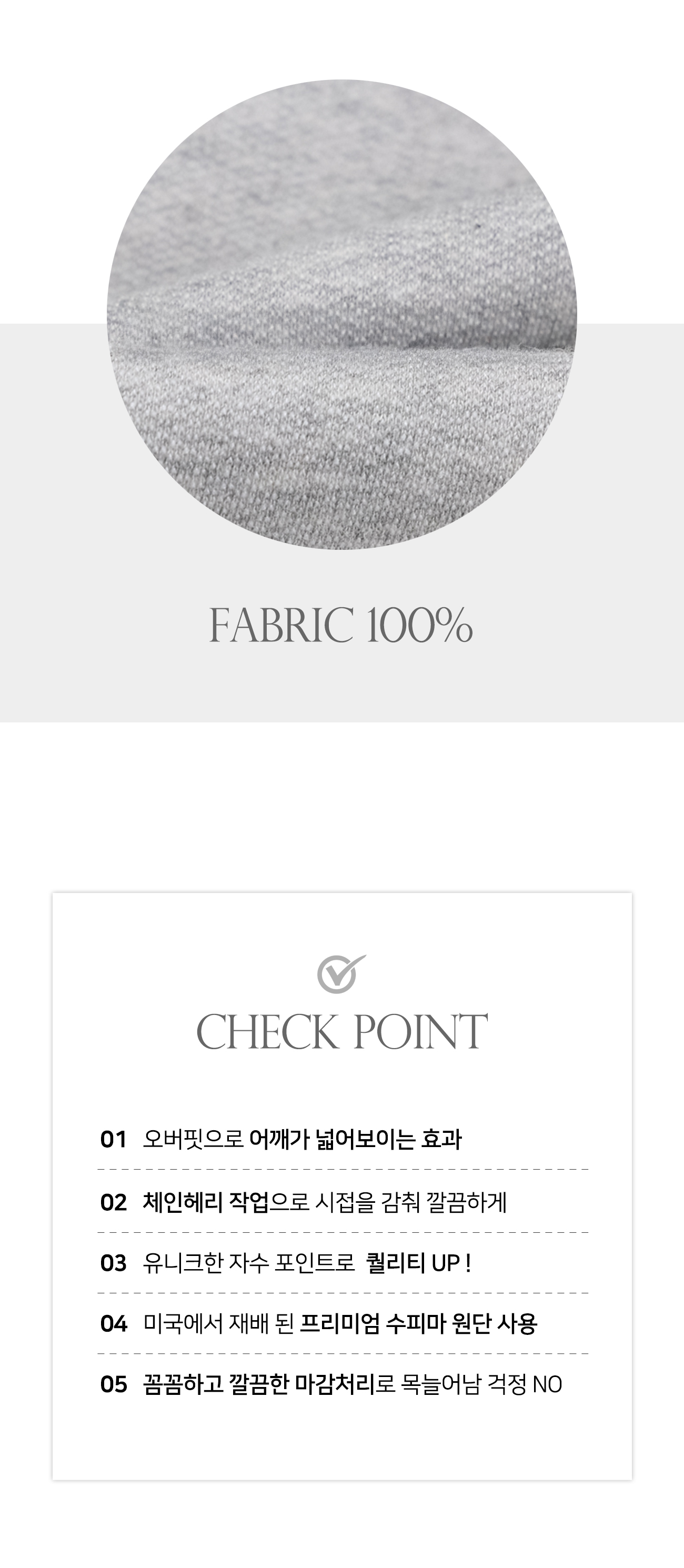Select check point number 02

click(x=113, y=1203)
